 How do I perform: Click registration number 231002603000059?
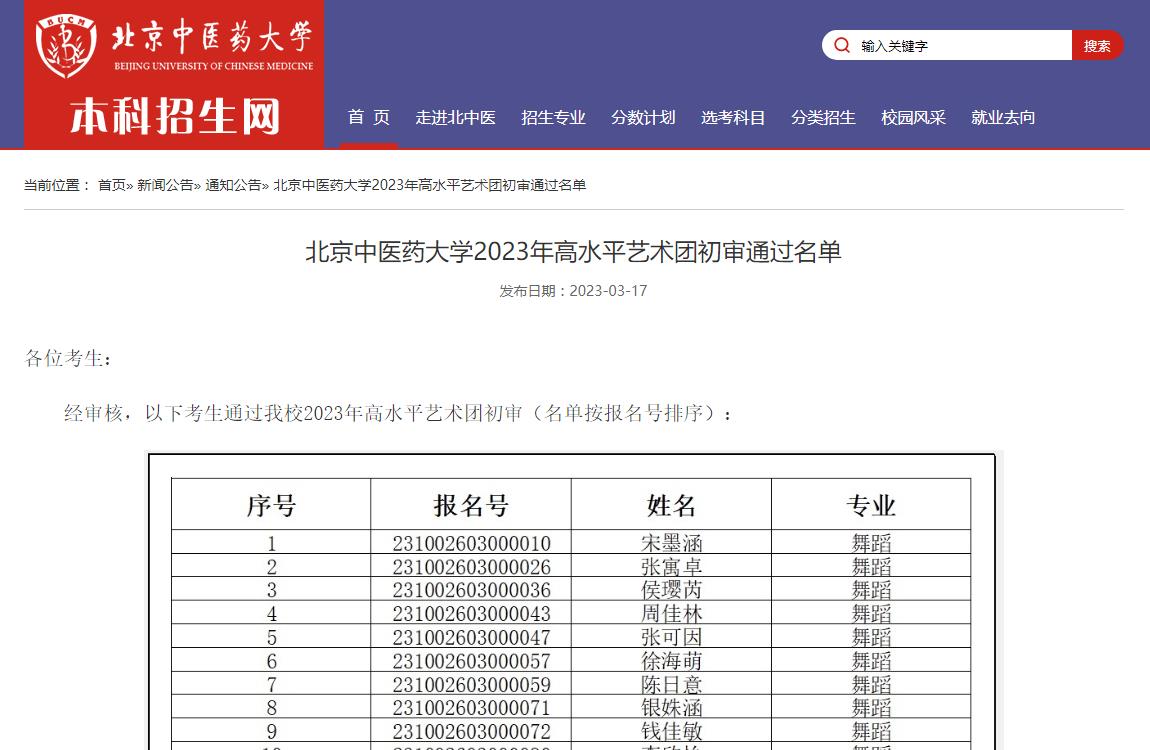coord(472,684)
